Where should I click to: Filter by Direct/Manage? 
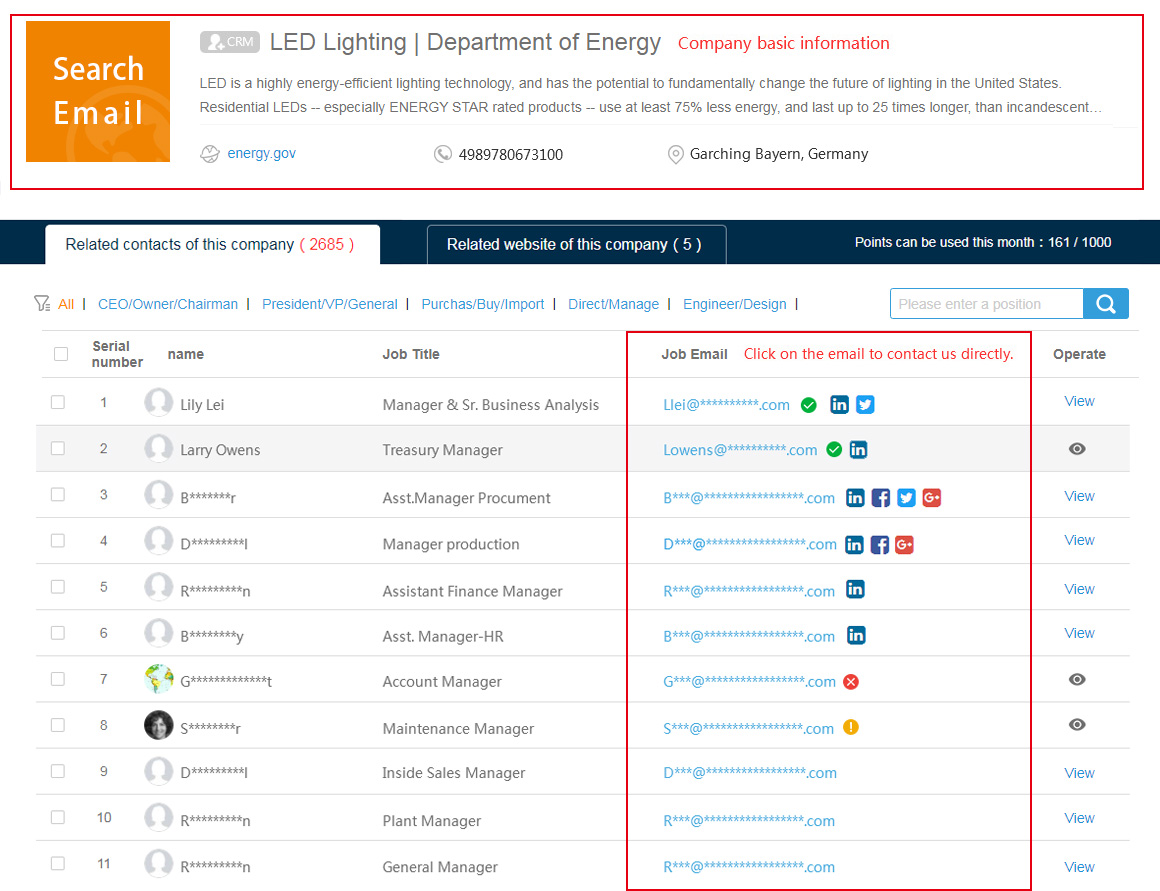613,304
